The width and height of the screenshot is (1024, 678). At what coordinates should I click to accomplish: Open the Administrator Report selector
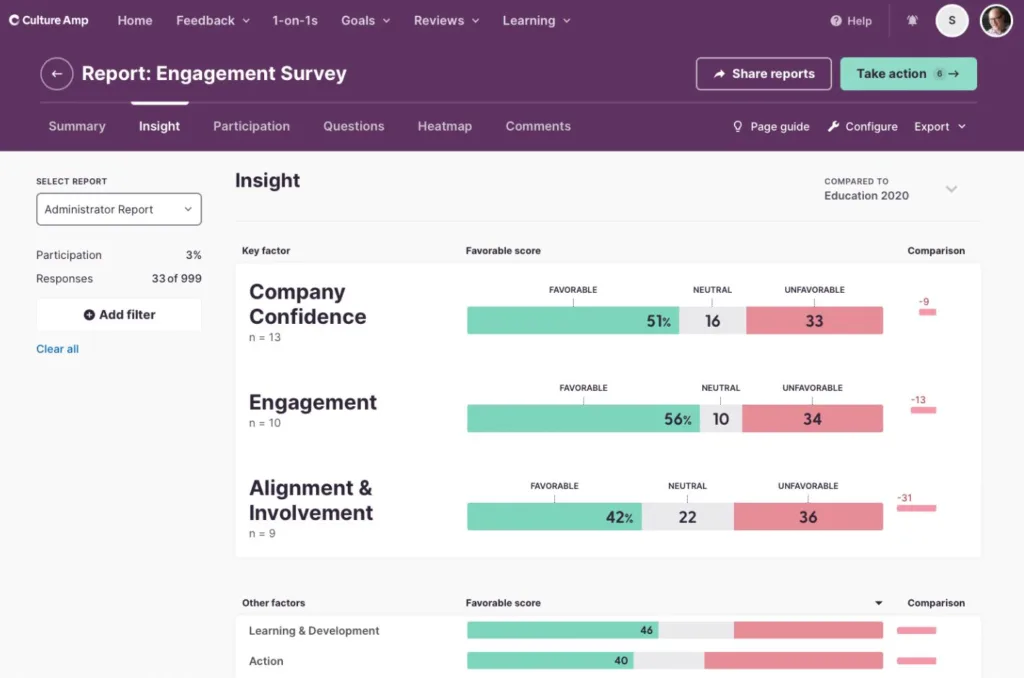tap(118, 209)
